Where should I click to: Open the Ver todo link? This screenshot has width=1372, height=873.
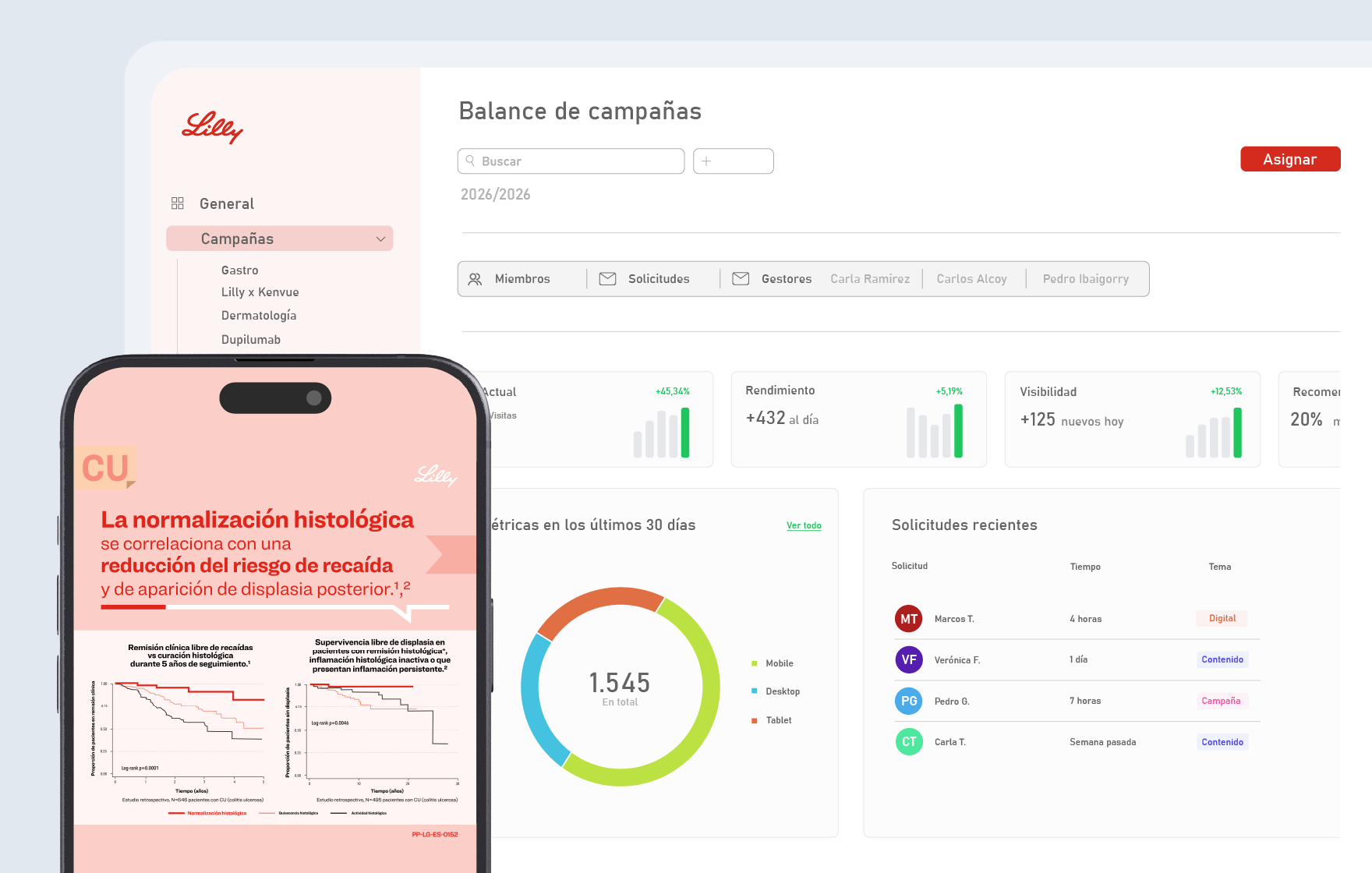coord(804,525)
